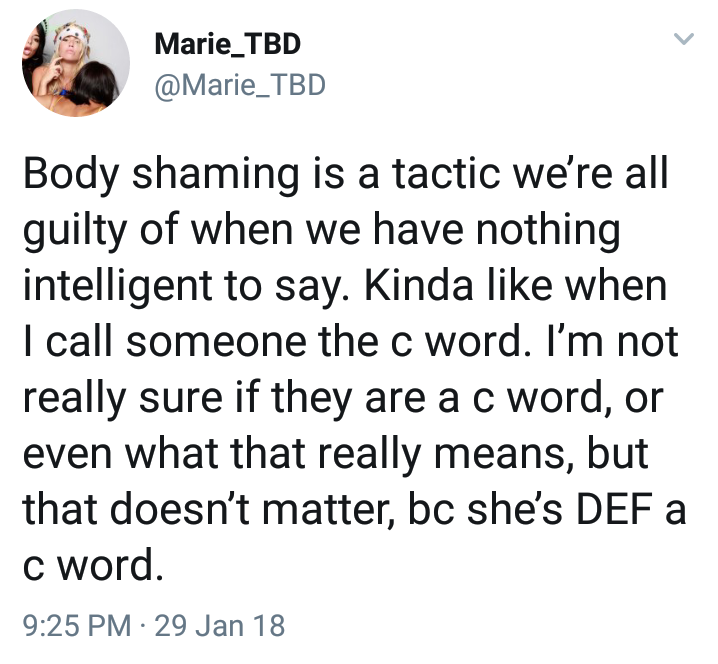Select the 29 Jan 18 date
The image size is (718, 664).
click(220, 626)
